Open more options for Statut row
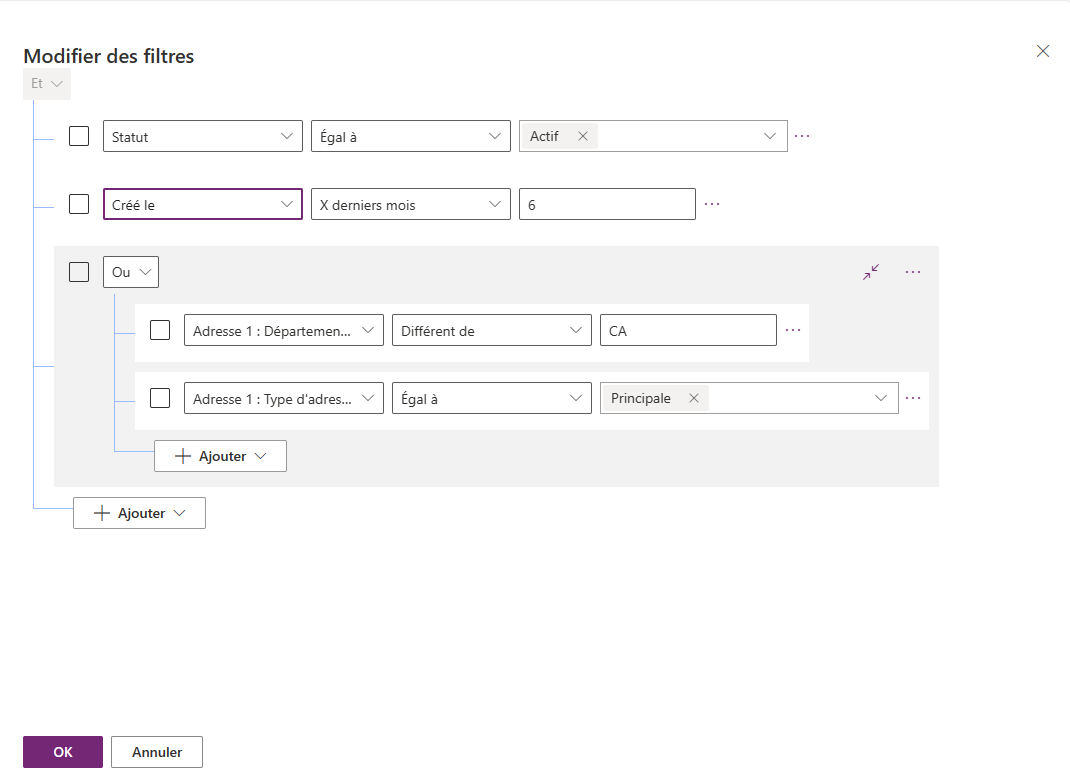Image resolution: width=1070 pixels, height=782 pixels. (x=802, y=136)
